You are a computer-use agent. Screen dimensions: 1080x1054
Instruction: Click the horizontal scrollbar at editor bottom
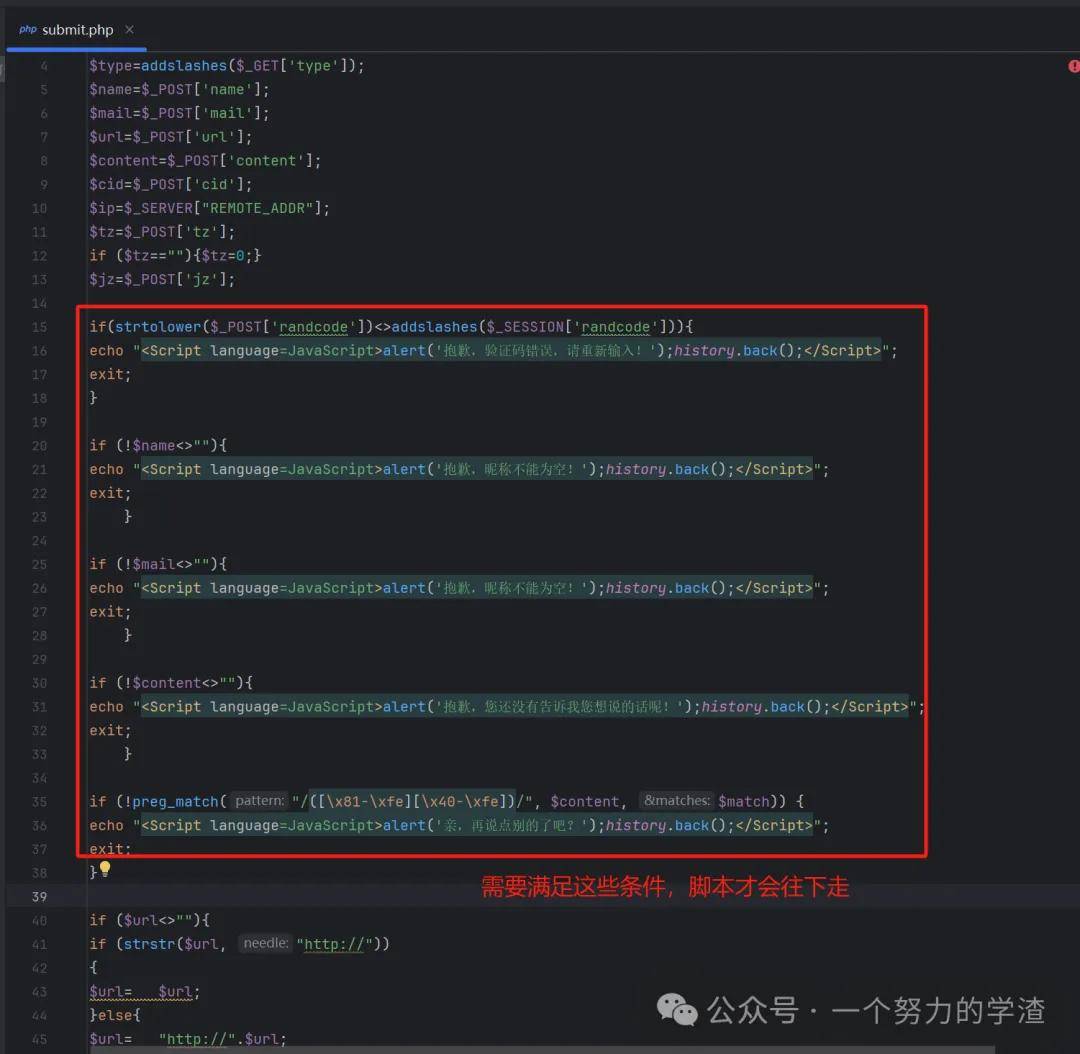[x=544, y=1050]
